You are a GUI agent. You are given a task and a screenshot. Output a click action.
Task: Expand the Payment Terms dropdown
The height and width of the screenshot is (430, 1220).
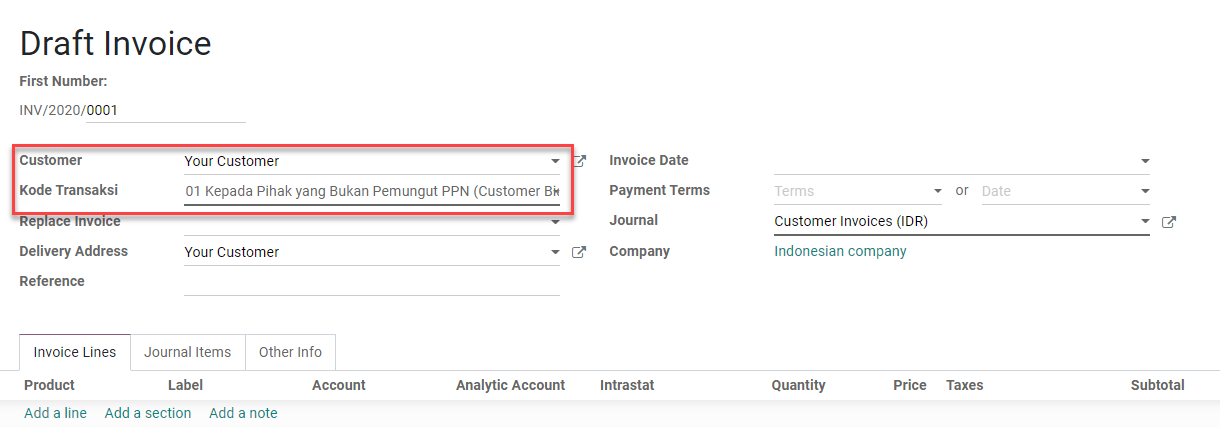click(x=937, y=191)
